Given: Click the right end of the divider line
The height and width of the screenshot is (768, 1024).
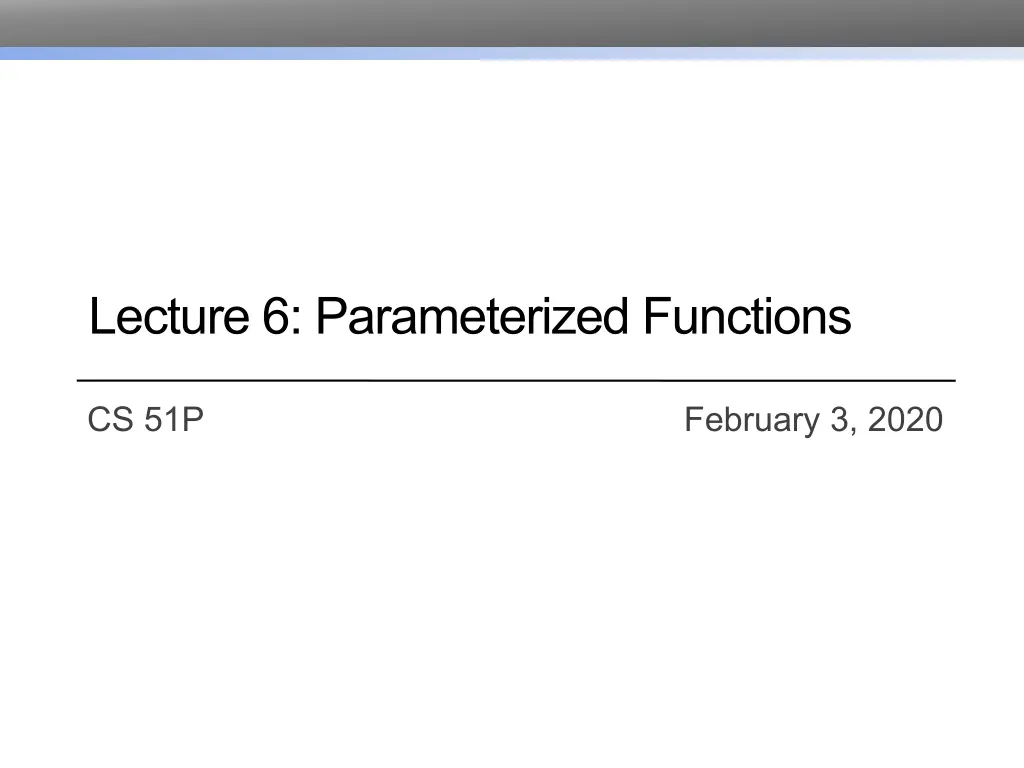Looking at the screenshot, I should [952, 381].
